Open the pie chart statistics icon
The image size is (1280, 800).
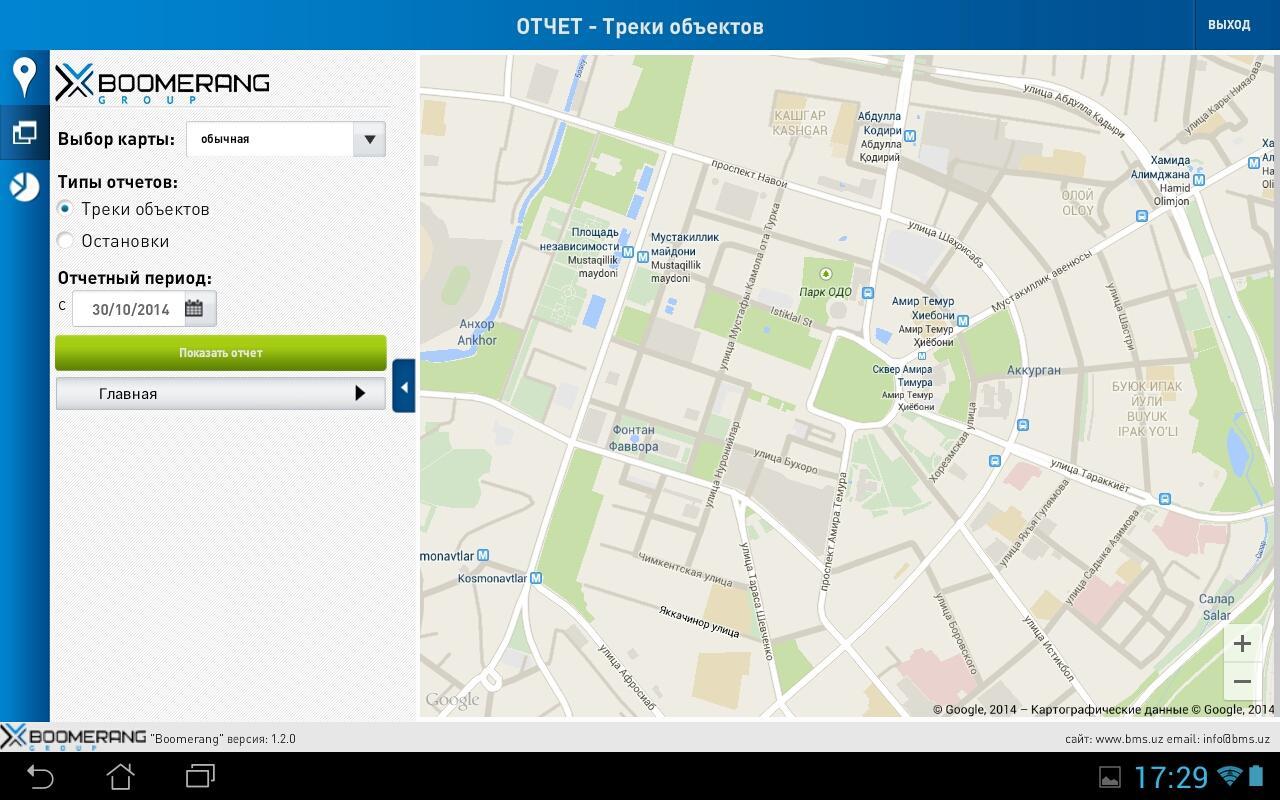pos(24,187)
